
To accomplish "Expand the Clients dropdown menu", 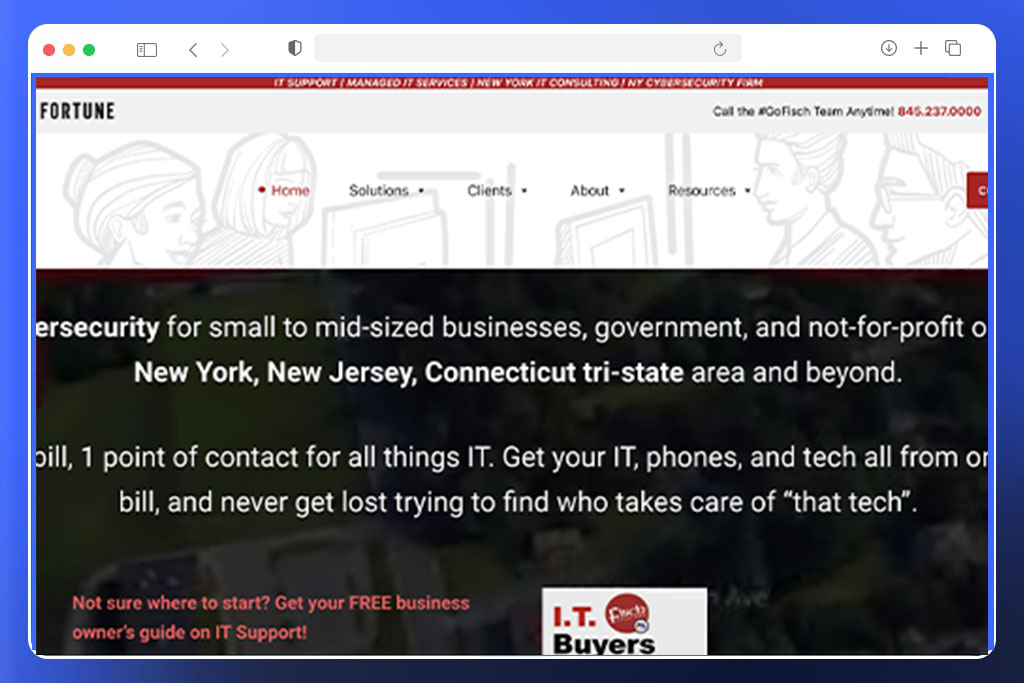I will point(497,190).
